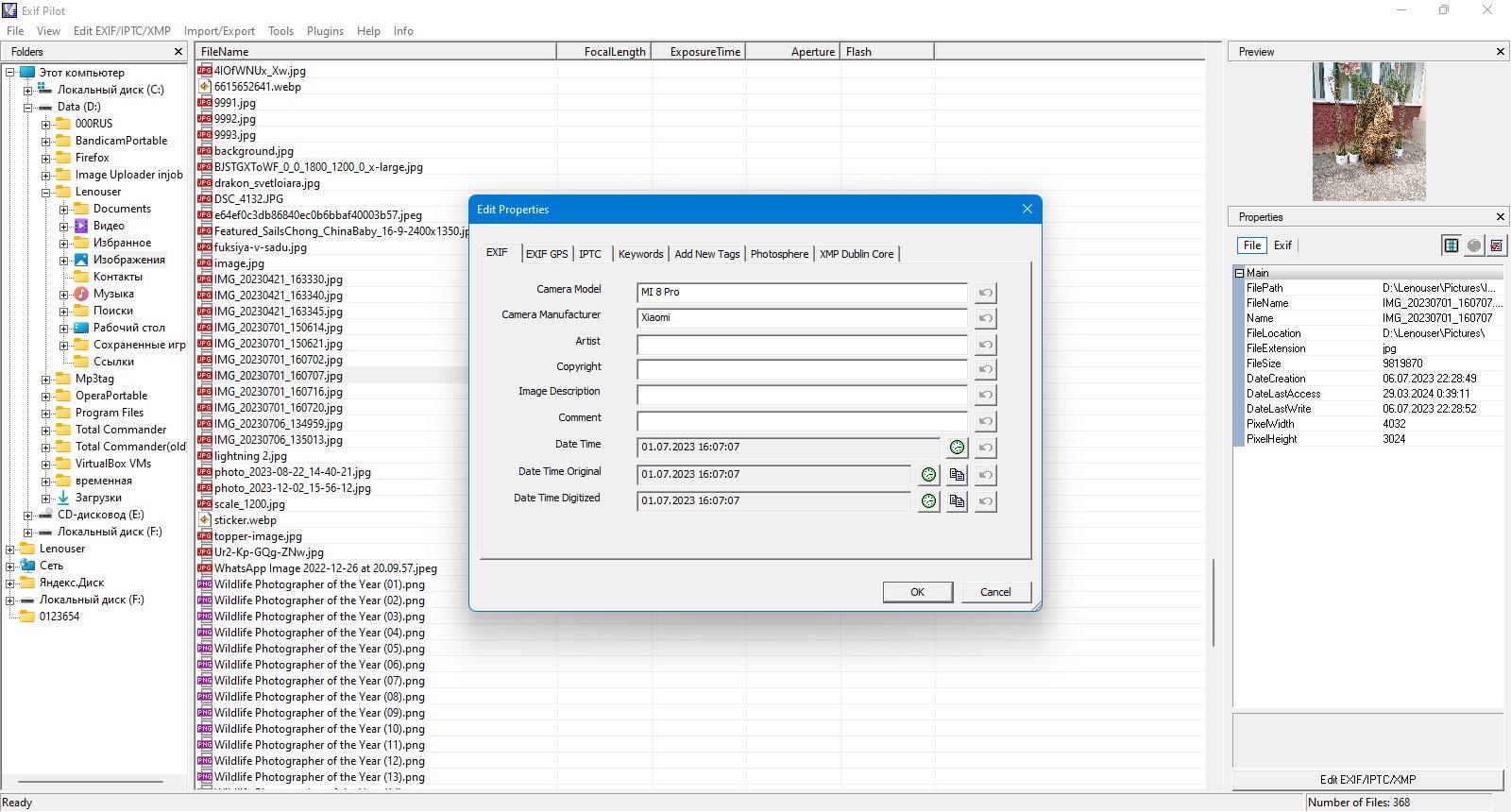Copy the Date Time Digitized value icon
Screen dimensions: 1511x812
(957, 501)
